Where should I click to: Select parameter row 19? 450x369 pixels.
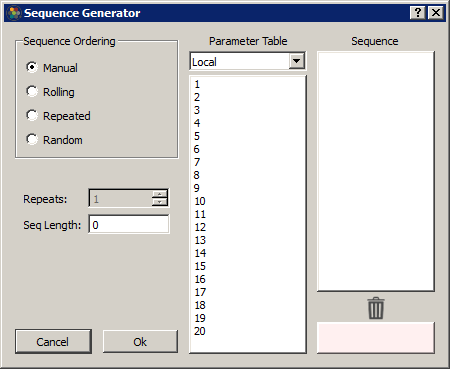247,318
